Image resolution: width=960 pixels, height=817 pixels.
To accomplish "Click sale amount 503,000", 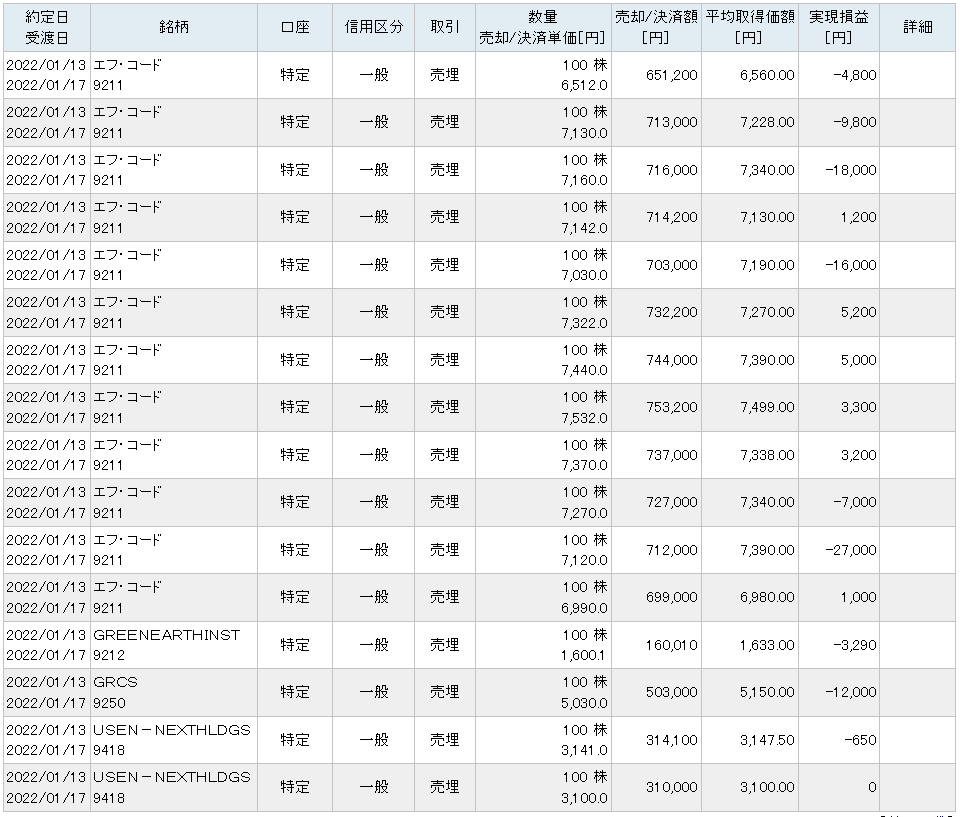I will [672, 692].
